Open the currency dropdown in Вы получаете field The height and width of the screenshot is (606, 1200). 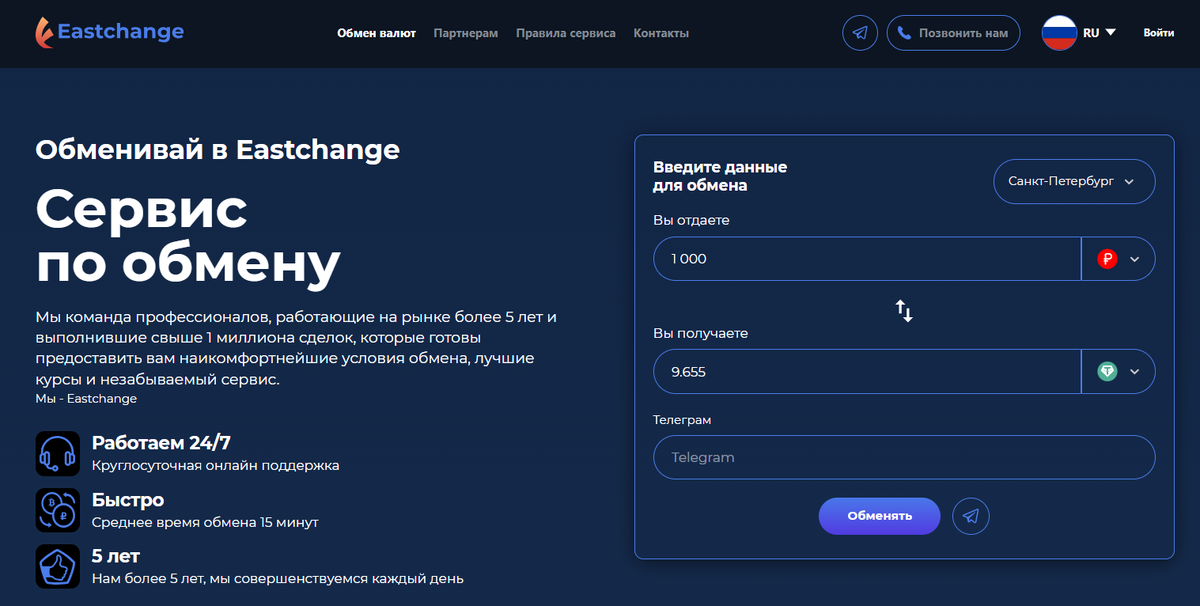pyautogui.click(x=1134, y=371)
